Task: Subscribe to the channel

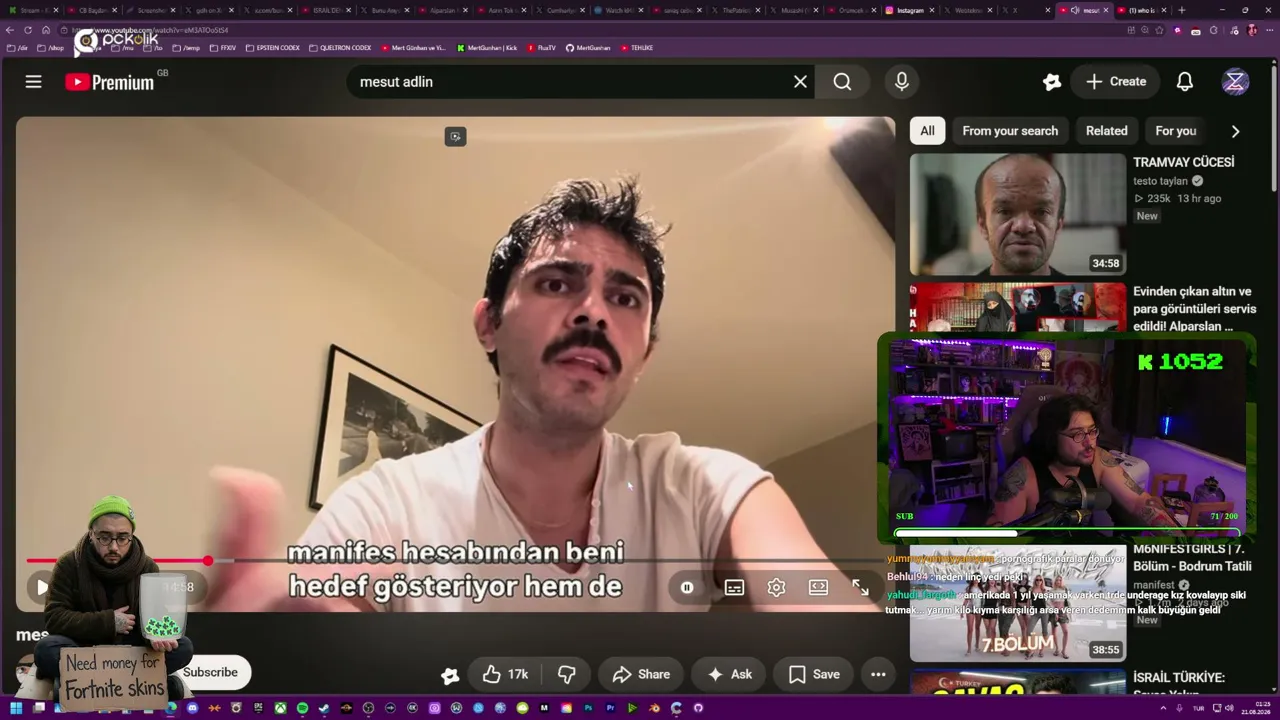Action: 210,673
